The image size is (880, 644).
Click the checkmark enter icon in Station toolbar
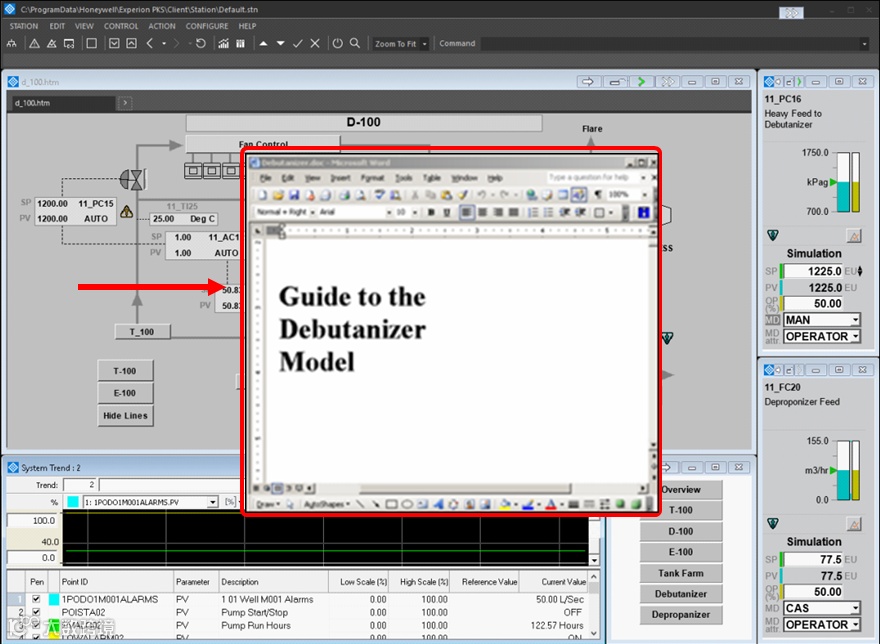[x=298, y=43]
